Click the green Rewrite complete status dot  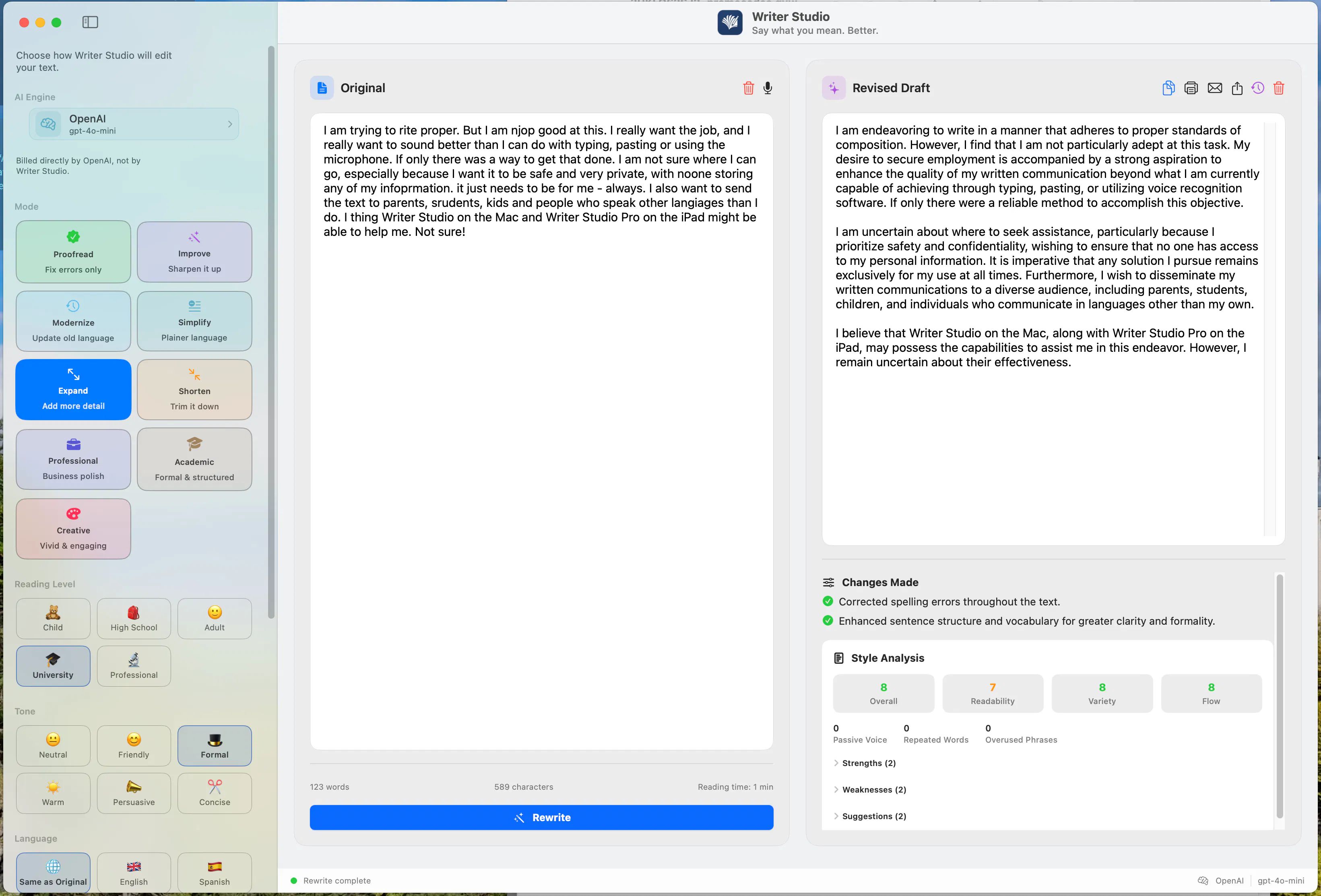pos(294,881)
